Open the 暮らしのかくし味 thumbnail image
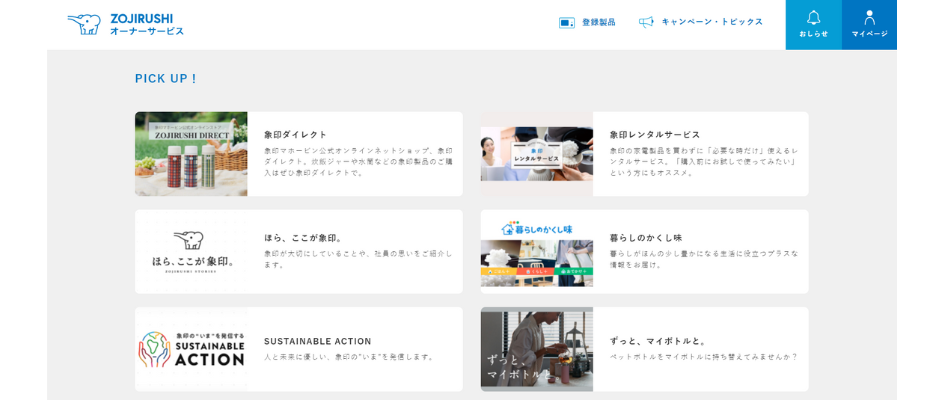This screenshot has height=400, width=944. click(x=536, y=252)
